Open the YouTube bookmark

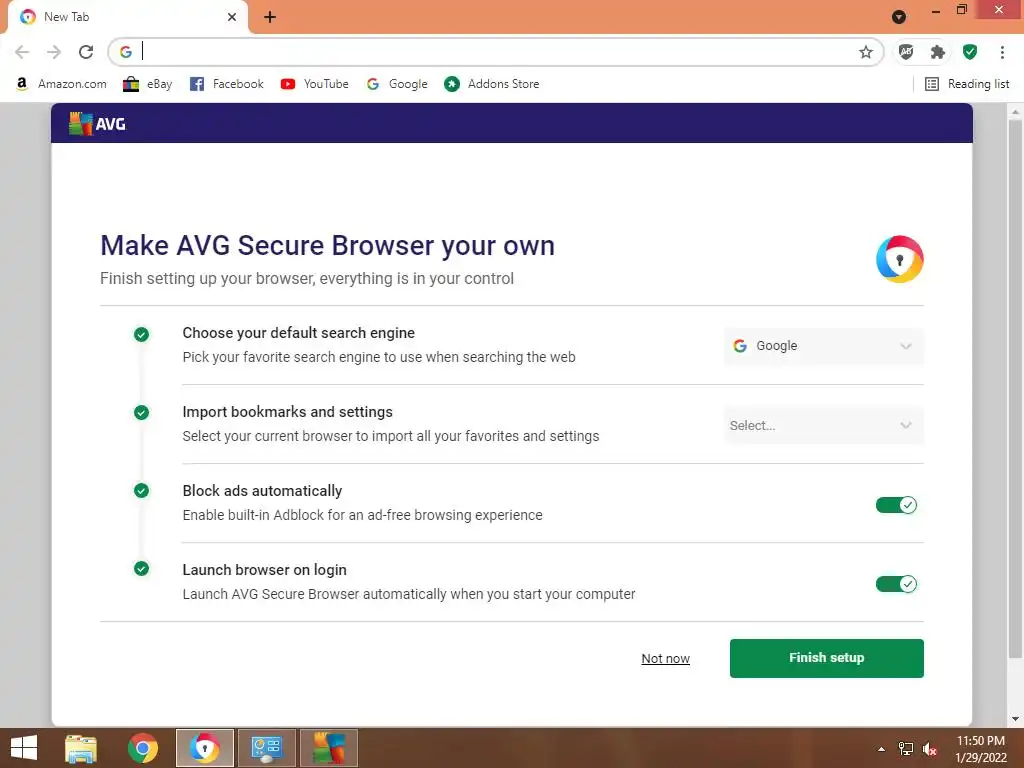(x=315, y=84)
